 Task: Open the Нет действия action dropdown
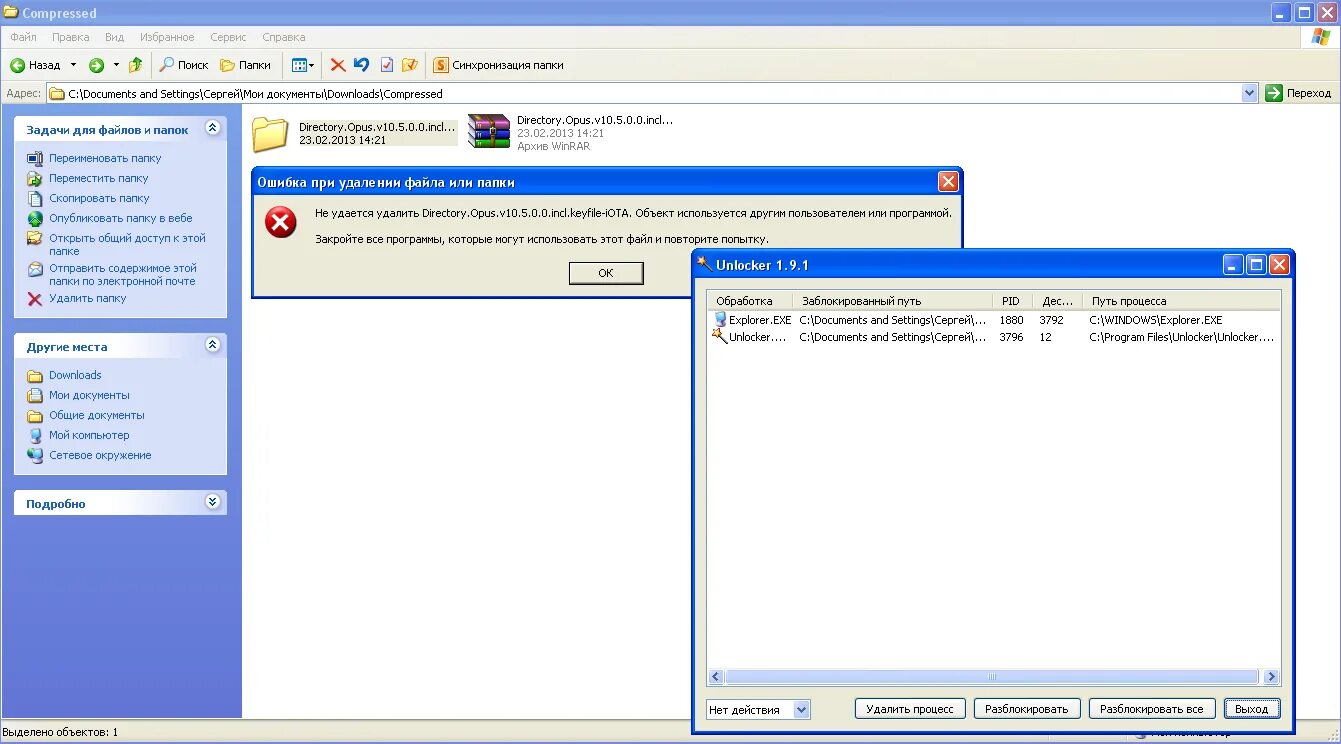click(x=801, y=709)
